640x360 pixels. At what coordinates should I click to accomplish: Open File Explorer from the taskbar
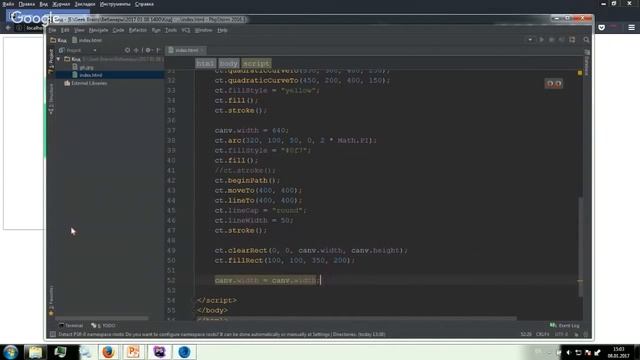(x=35, y=352)
